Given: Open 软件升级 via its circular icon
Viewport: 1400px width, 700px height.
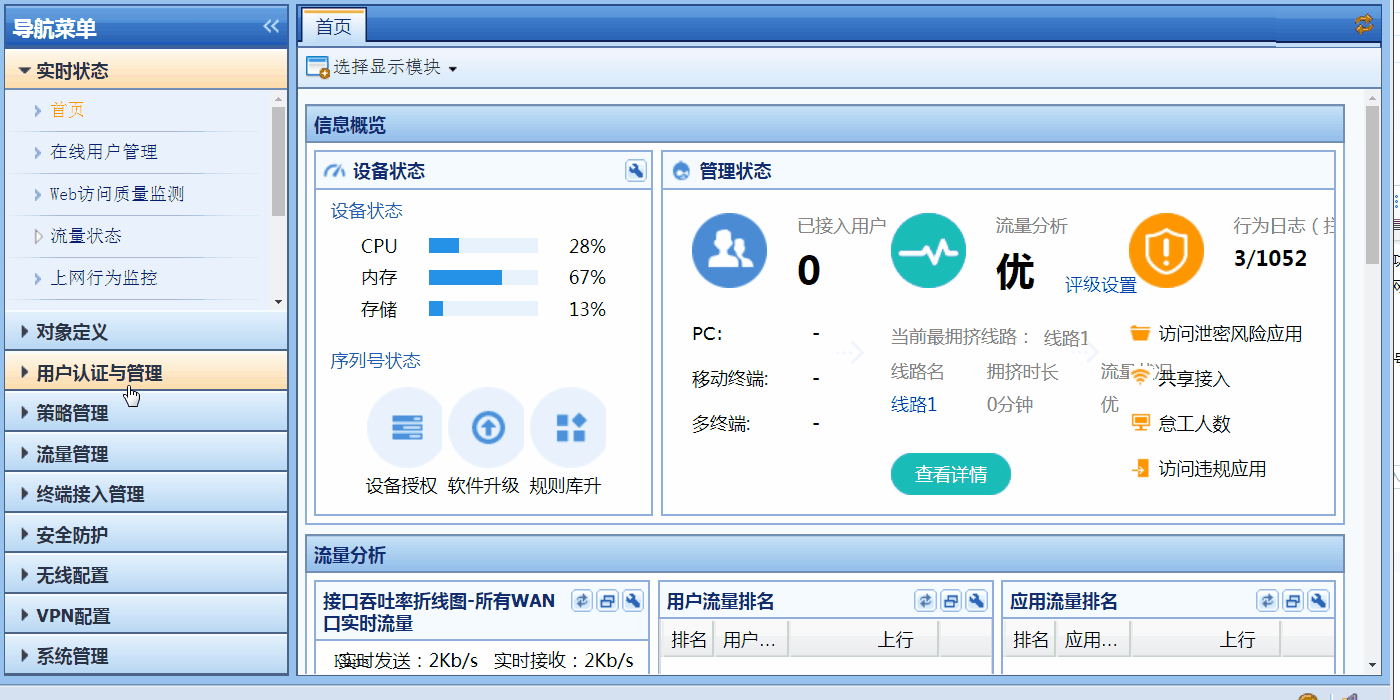Looking at the screenshot, I should (x=486, y=428).
